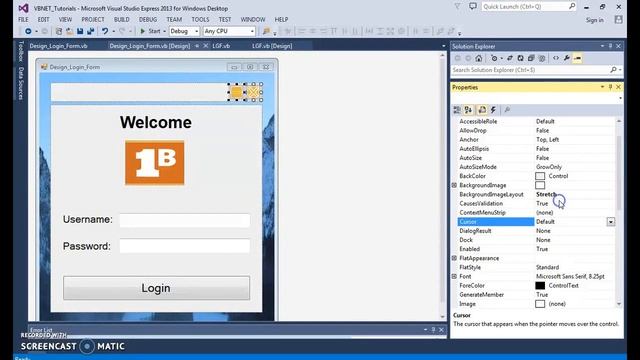This screenshot has height=360, width=640.
Task: Click the BackColor Control color swatch
Action: 540,176
